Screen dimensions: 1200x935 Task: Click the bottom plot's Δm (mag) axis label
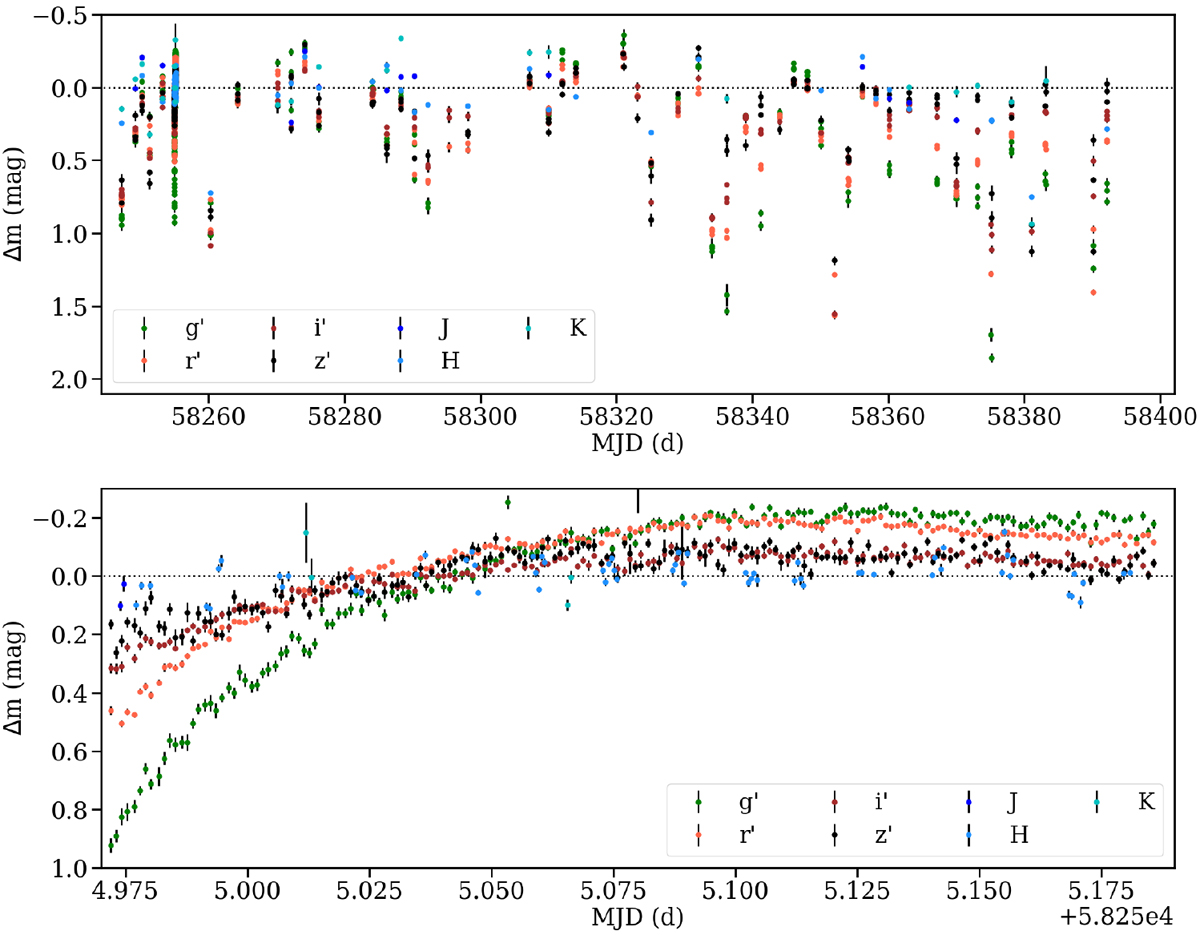coord(20,679)
